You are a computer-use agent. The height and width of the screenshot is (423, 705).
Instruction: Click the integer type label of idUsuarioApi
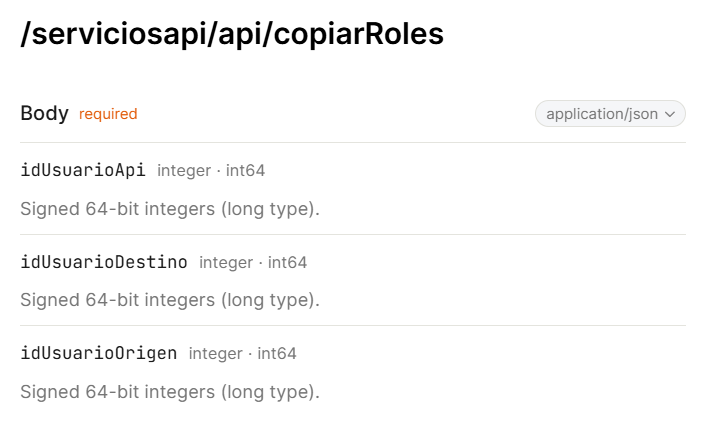pos(184,171)
